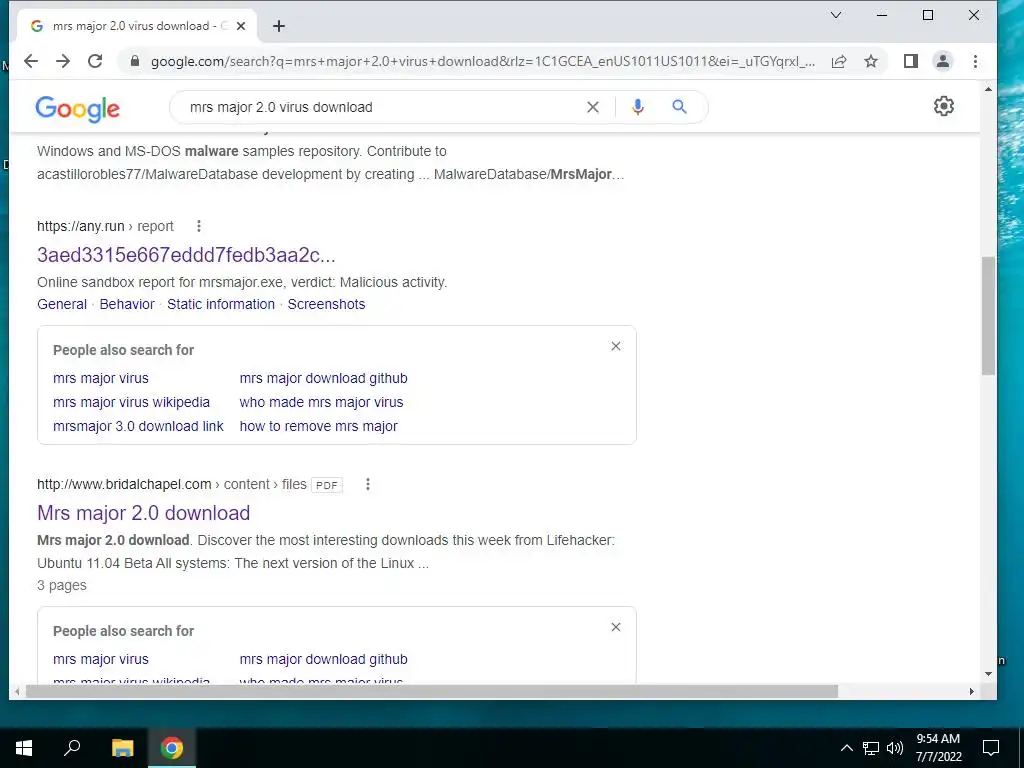Open the notification action center
This screenshot has width=1024, height=768.
point(991,748)
